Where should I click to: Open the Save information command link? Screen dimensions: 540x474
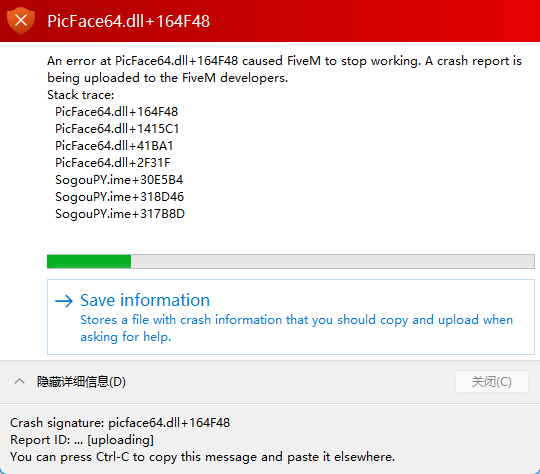(291, 317)
